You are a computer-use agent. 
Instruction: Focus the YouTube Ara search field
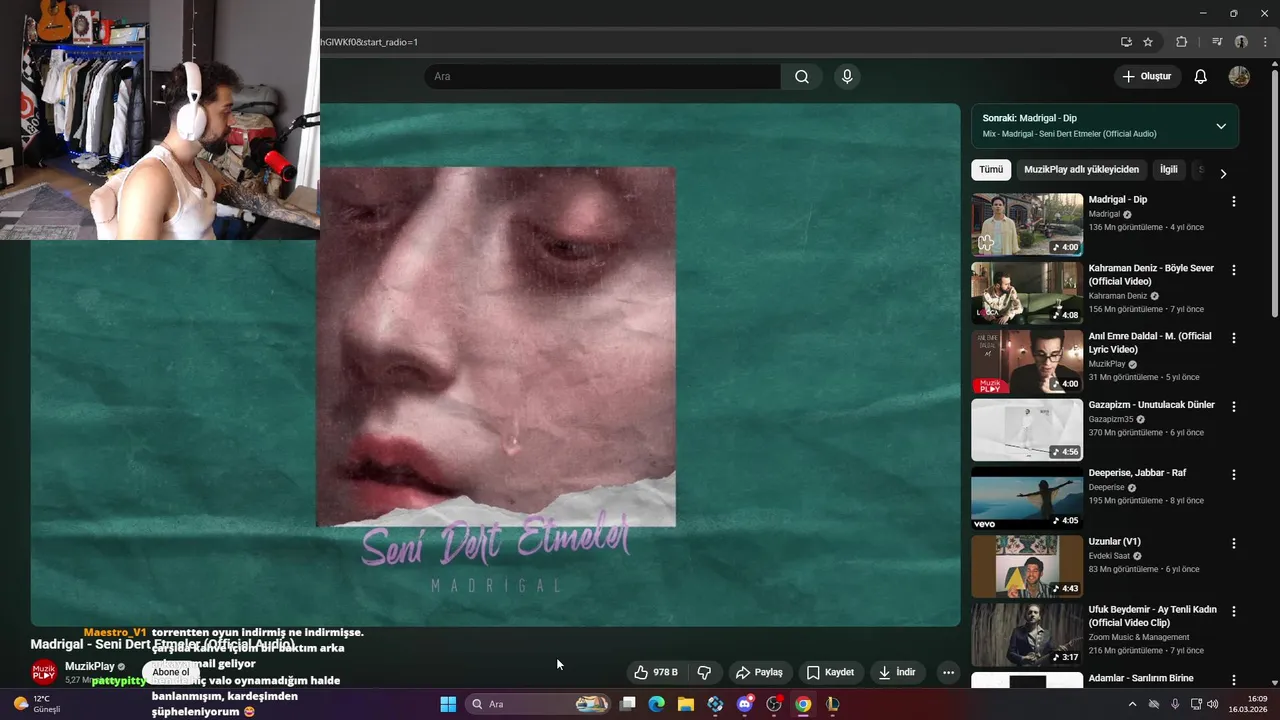click(602, 77)
